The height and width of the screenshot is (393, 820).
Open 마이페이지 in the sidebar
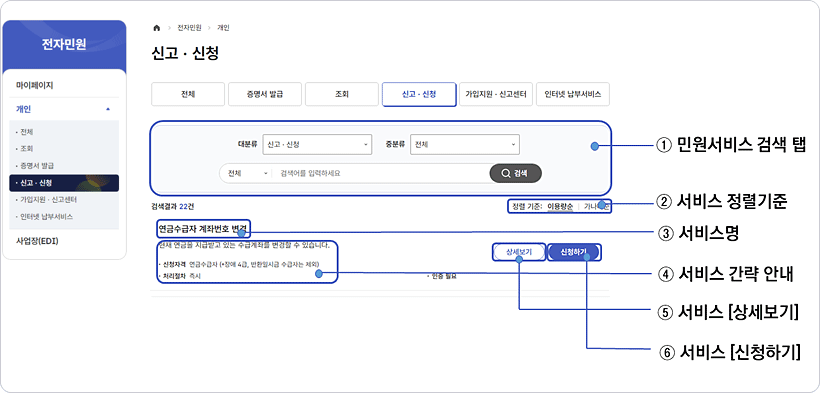click(35, 85)
